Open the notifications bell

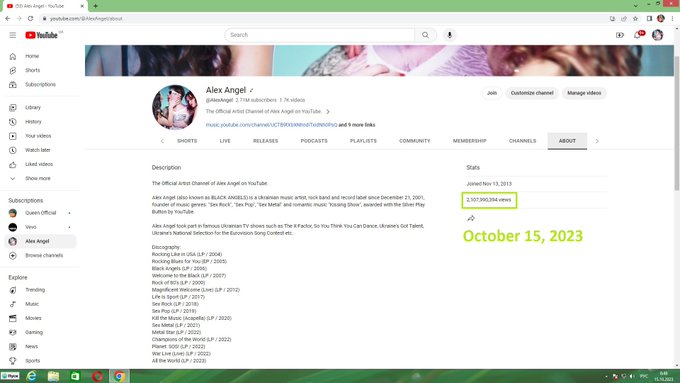638,35
